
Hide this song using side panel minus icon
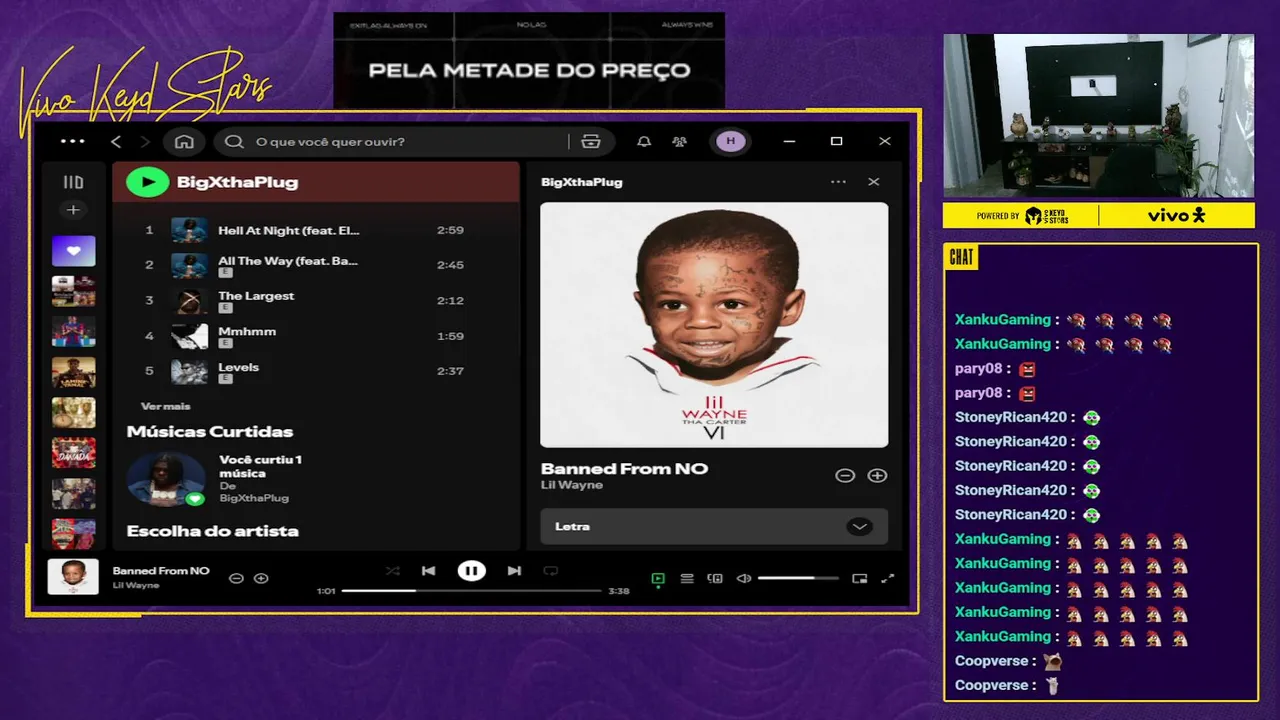pos(845,476)
